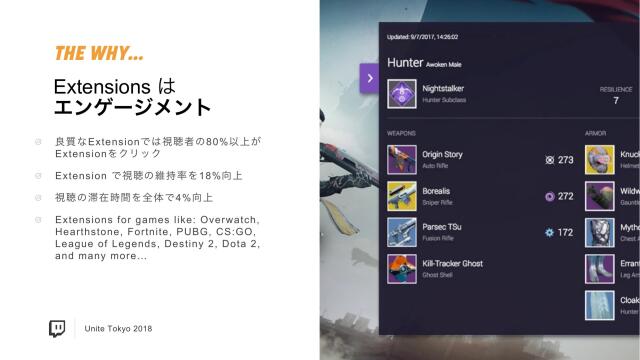Click the 'Origin Story' weapon name
640x360 pixels.
coord(442,154)
